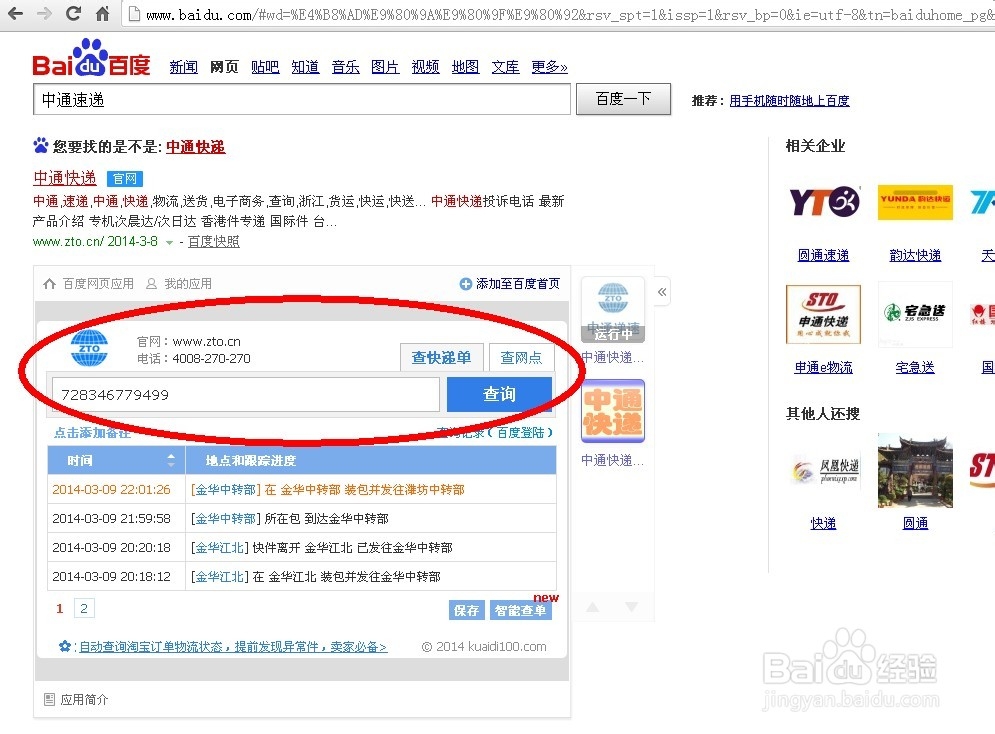Click the STO 申通快递 logo

click(824, 315)
